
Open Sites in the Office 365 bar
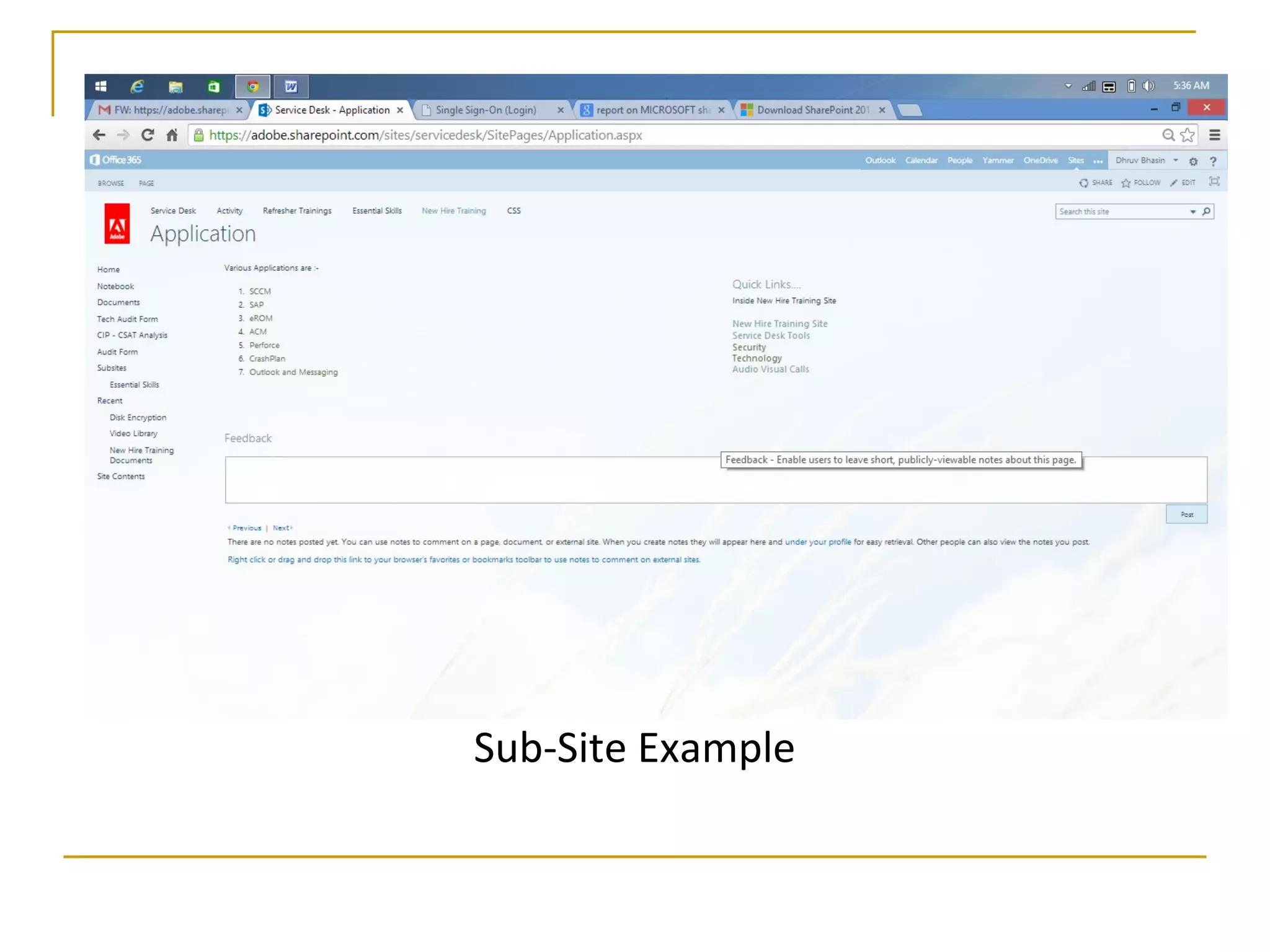(x=1075, y=161)
